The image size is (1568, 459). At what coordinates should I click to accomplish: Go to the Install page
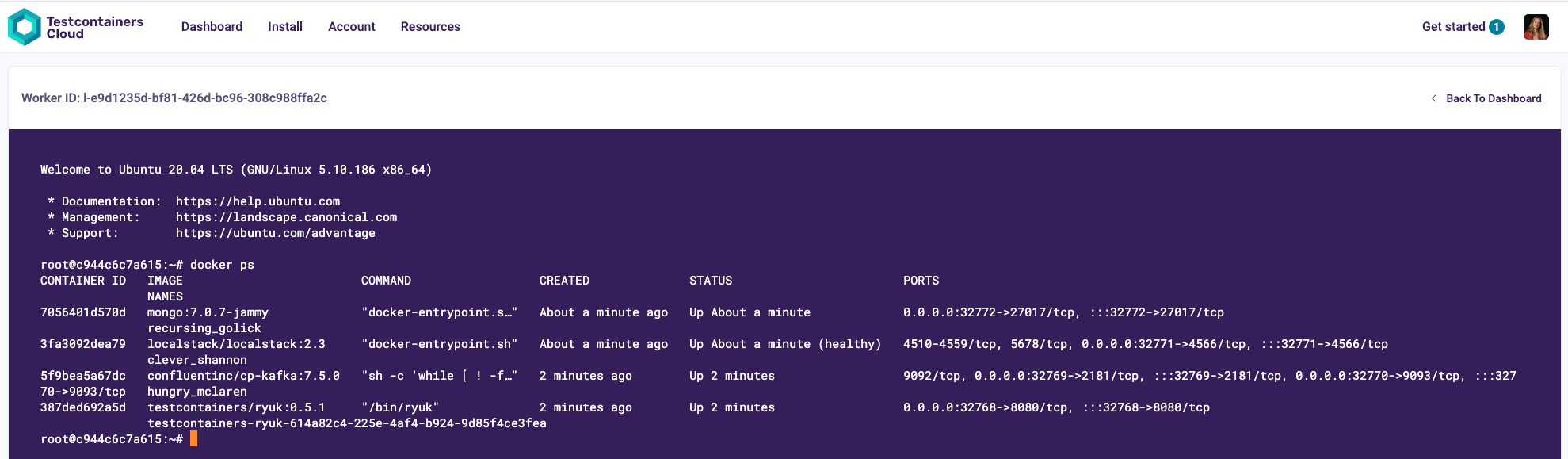285,27
